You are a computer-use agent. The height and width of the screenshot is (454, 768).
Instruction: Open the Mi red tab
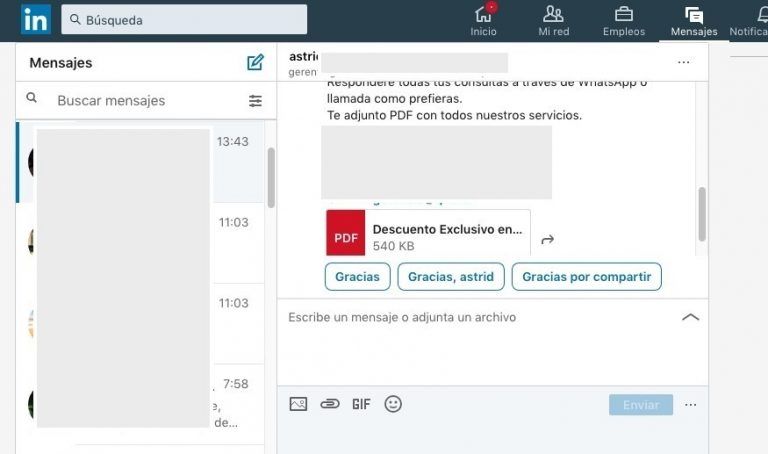[x=553, y=21]
